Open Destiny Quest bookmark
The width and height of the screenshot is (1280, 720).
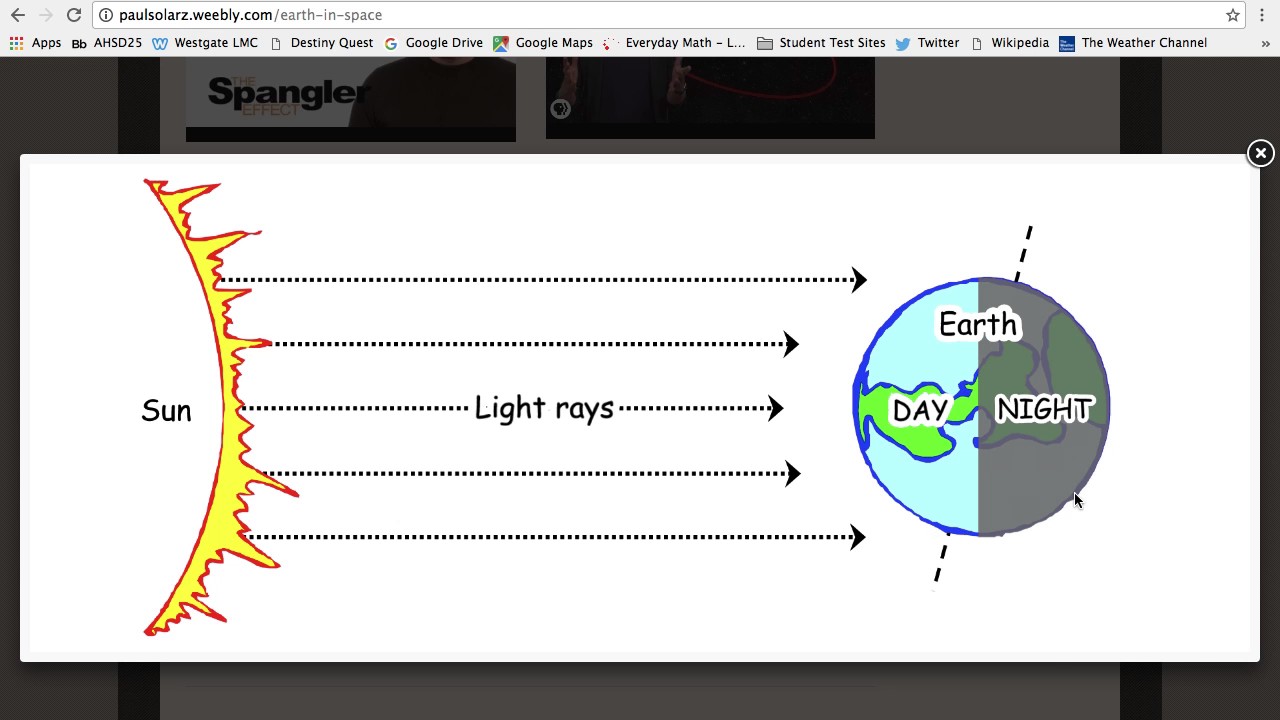322,43
